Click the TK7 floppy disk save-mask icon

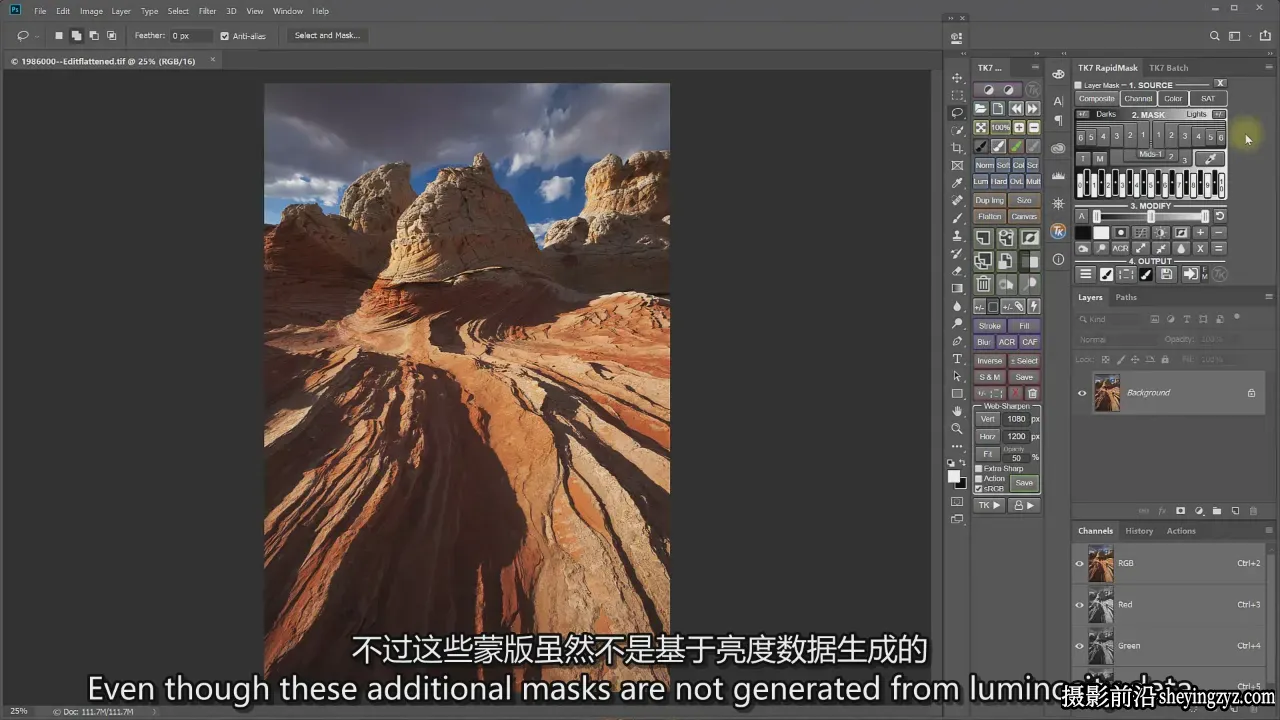[1166, 274]
